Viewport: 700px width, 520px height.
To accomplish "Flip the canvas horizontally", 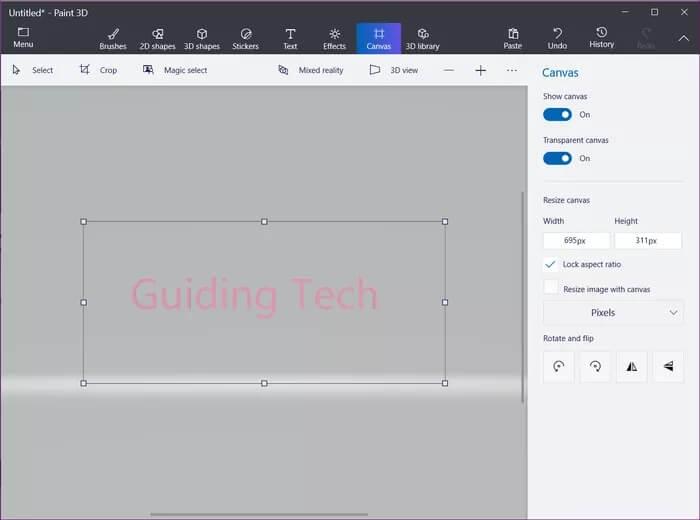I will 631,367.
